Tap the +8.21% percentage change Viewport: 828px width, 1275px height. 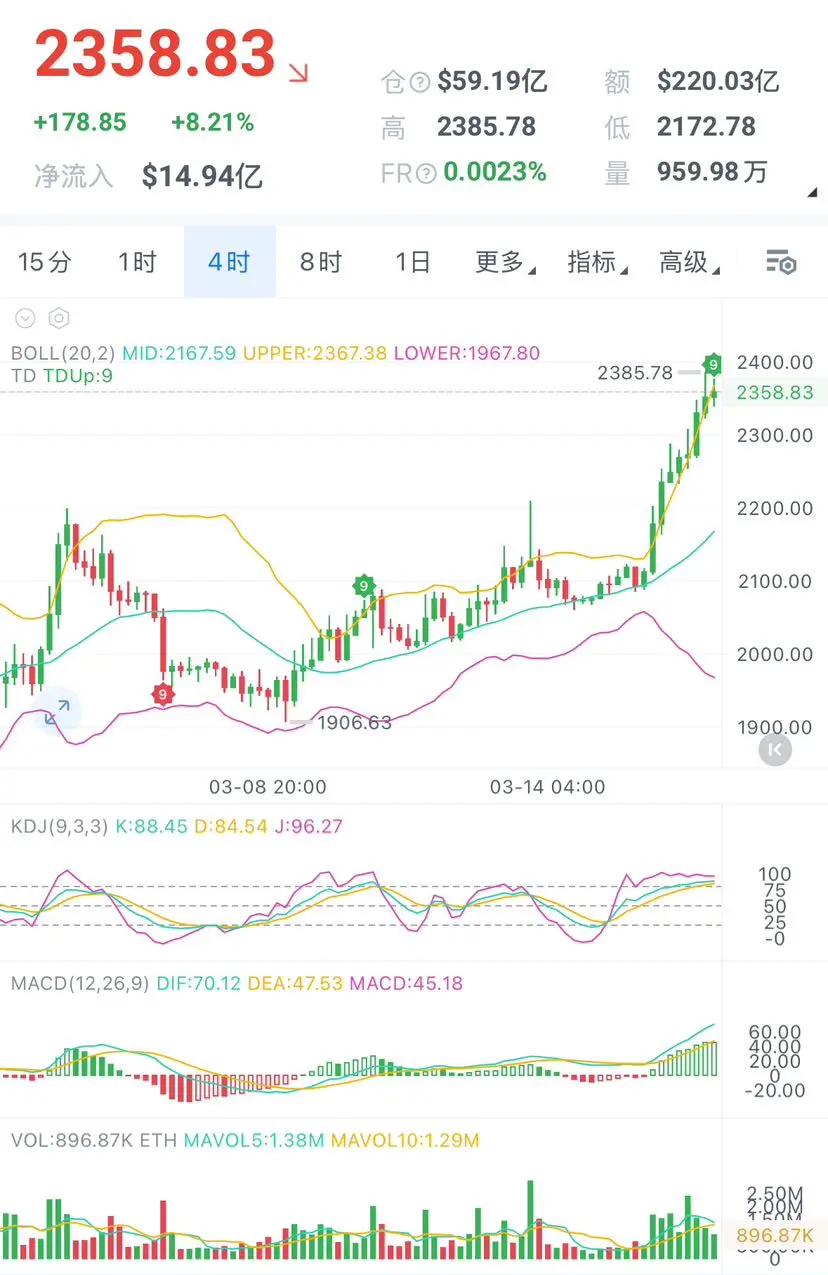coord(212,123)
